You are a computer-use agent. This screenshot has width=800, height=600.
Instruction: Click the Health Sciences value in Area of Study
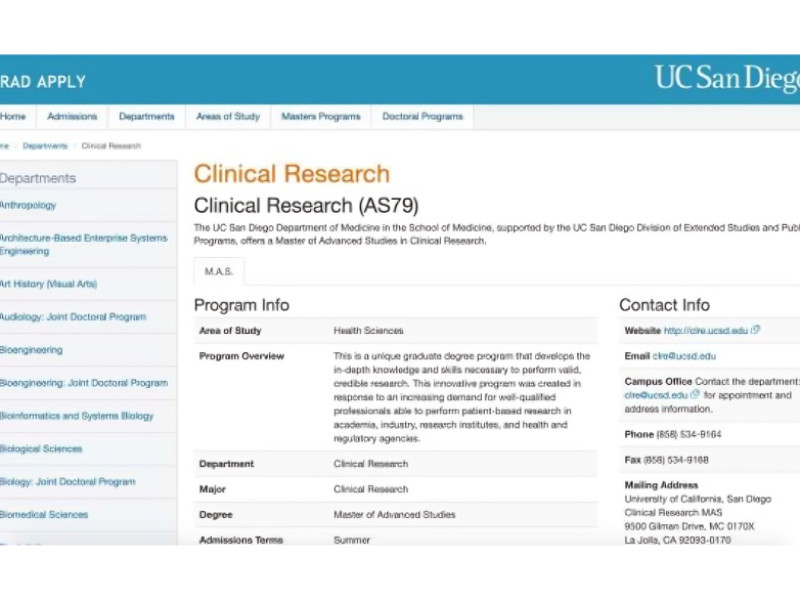pos(368,331)
